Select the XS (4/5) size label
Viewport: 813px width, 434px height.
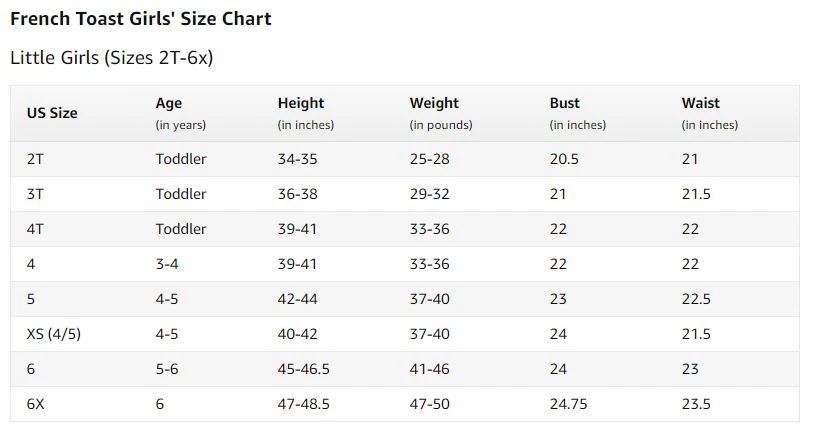click(x=53, y=334)
